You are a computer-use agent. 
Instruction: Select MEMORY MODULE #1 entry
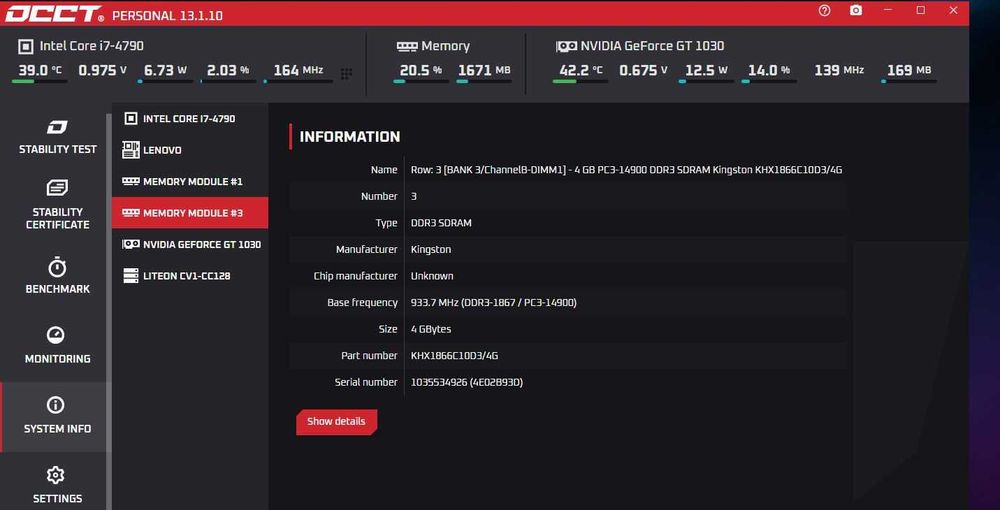click(190, 182)
